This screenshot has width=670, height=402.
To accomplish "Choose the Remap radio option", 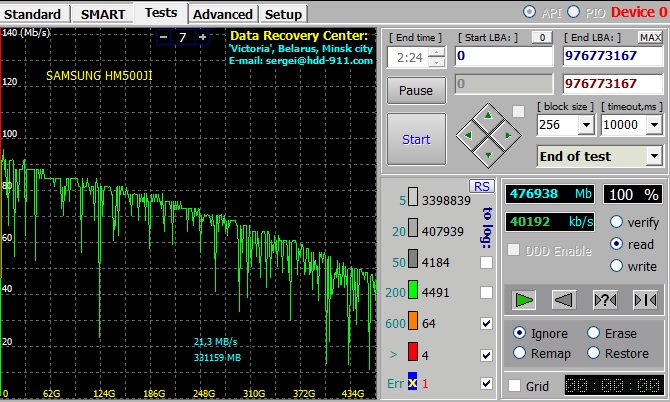I will click(519, 353).
